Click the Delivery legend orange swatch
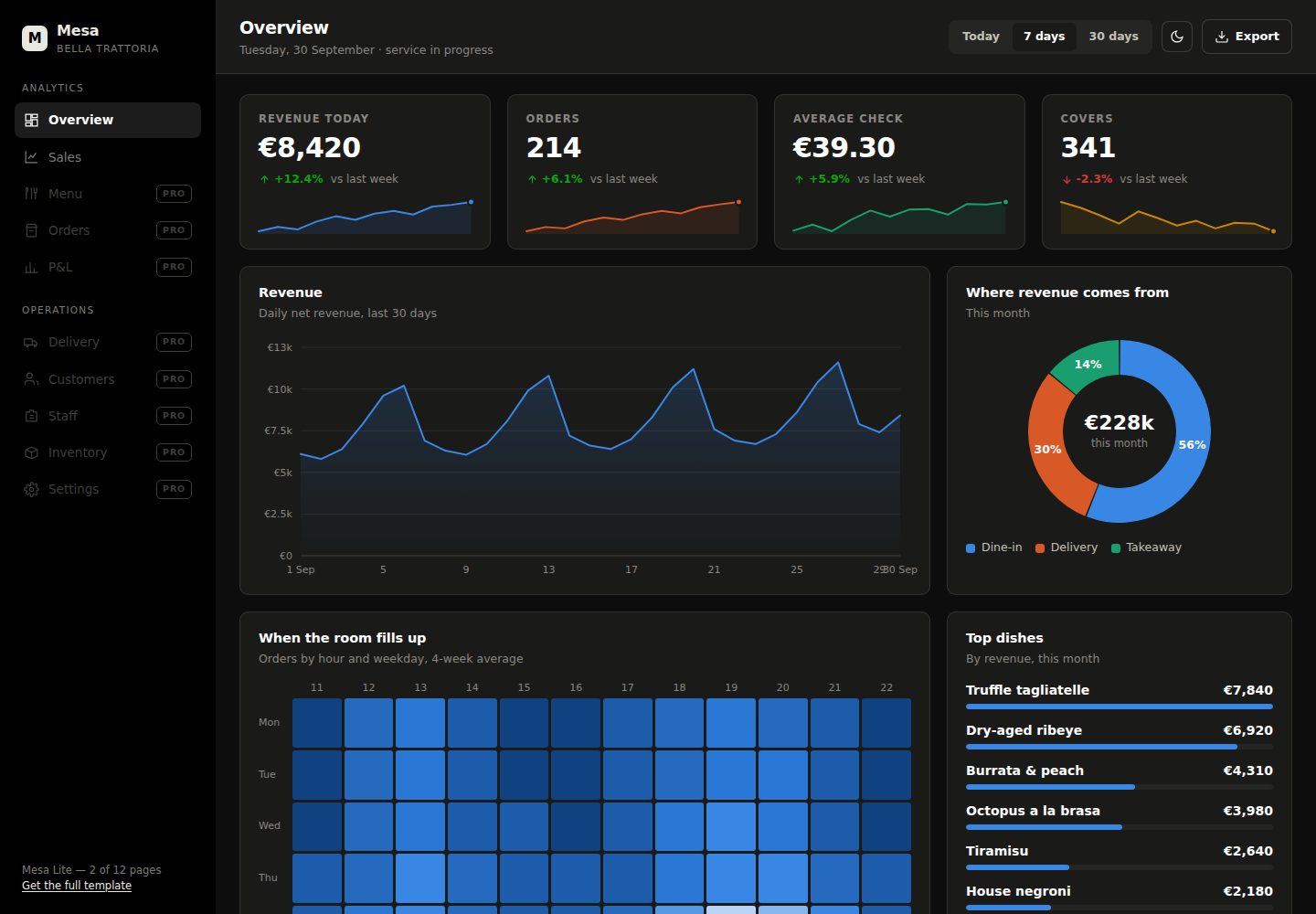The height and width of the screenshot is (914, 1316). point(1040,548)
